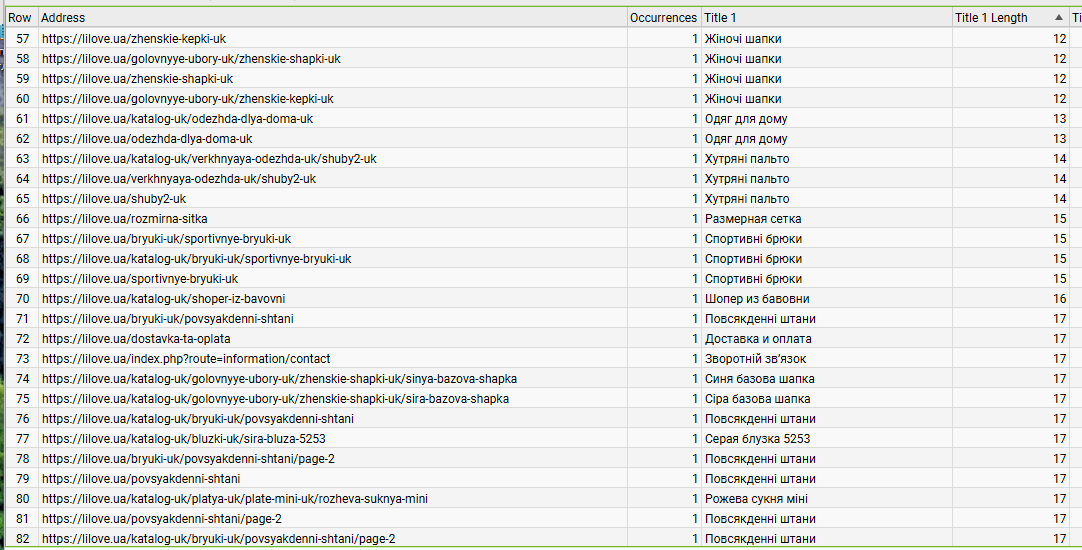The height and width of the screenshot is (550, 1082).
Task: Open the zhenskie-kepki-uk address in row 57
Action: coord(134,39)
